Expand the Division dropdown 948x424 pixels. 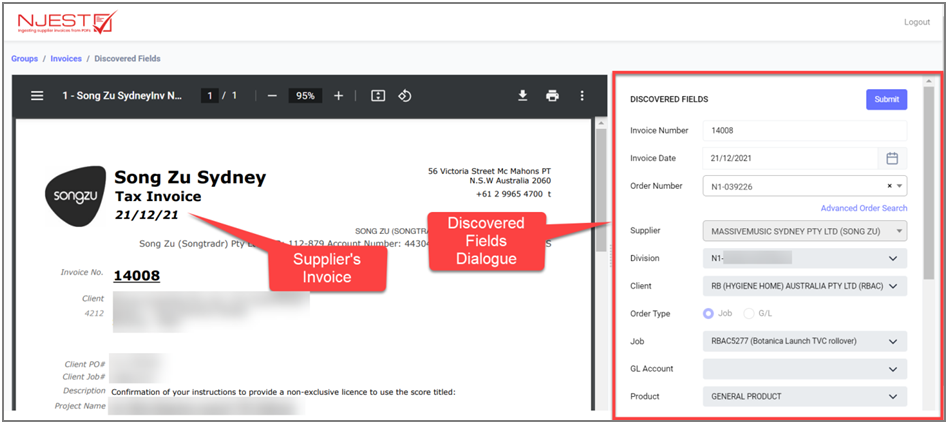click(805, 258)
